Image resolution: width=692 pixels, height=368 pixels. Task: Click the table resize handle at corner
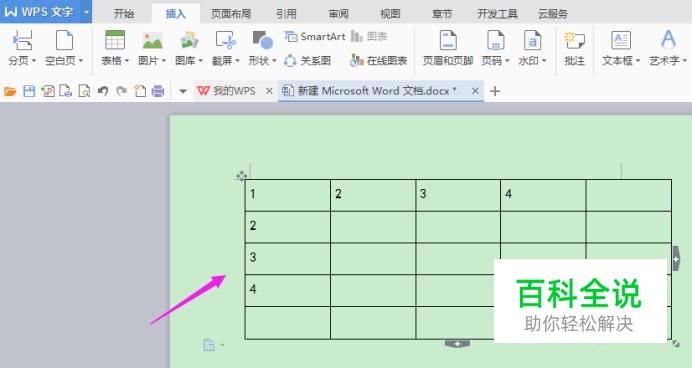click(676, 343)
